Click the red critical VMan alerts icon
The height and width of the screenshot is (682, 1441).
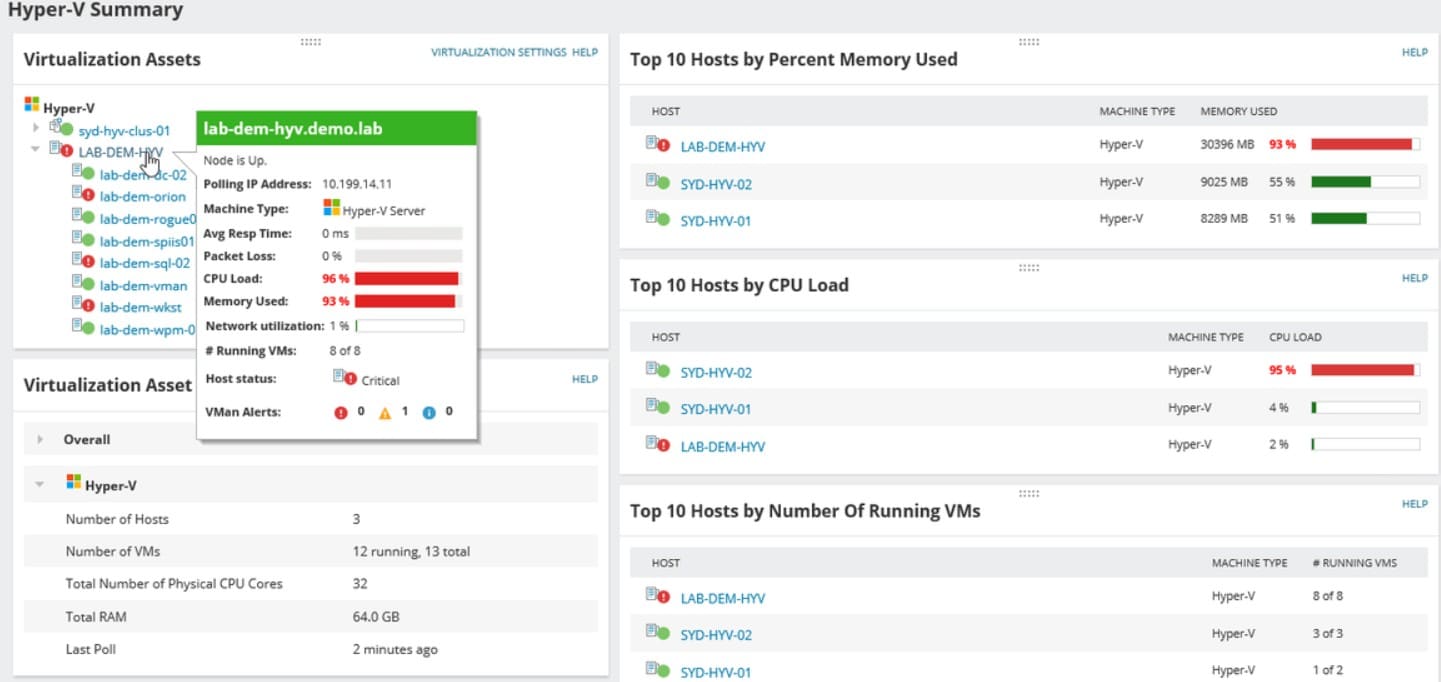pyautogui.click(x=341, y=412)
